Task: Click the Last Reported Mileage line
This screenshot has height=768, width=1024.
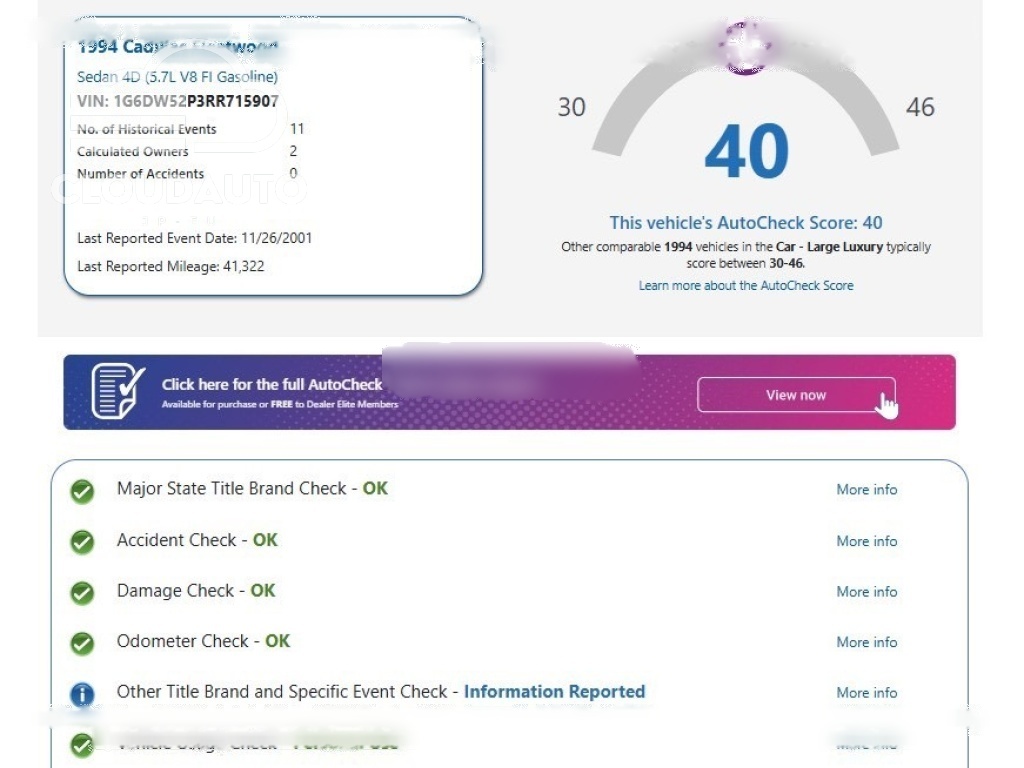Action: (170, 267)
